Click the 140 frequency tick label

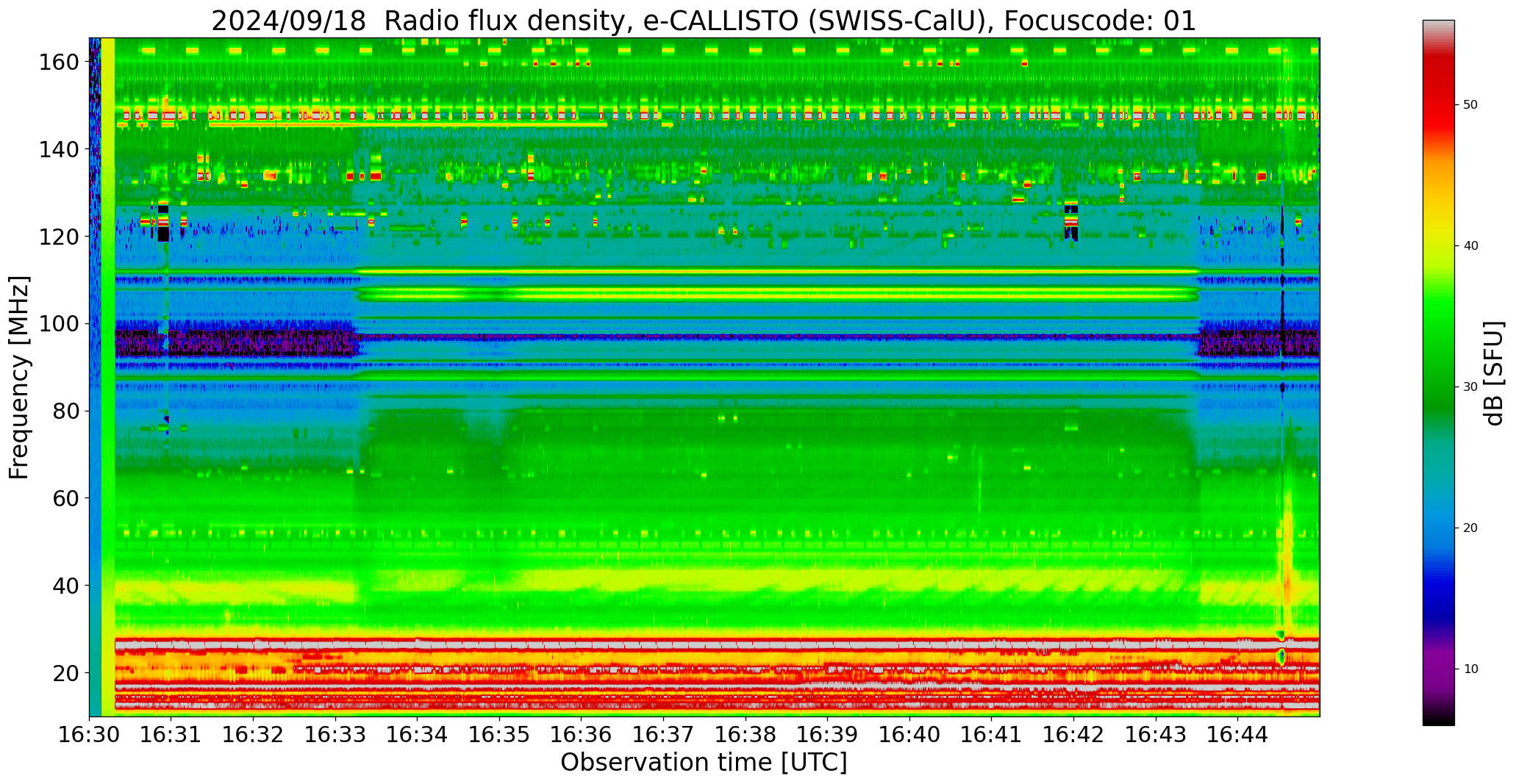pyautogui.click(x=59, y=150)
